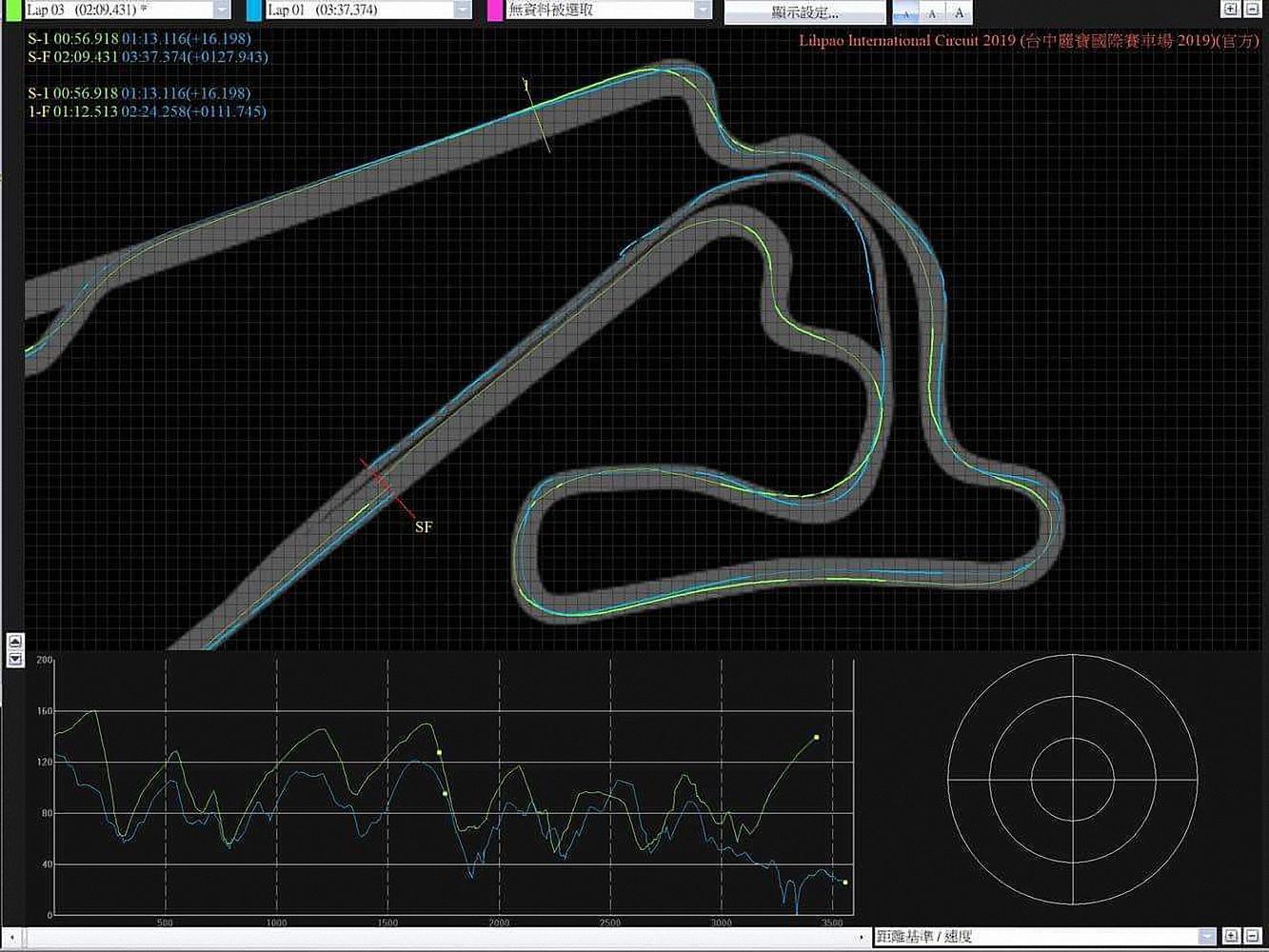Open the Lap 03 (02:09.431) lap selector
The width and height of the screenshot is (1269, 952).
[128, 10]
